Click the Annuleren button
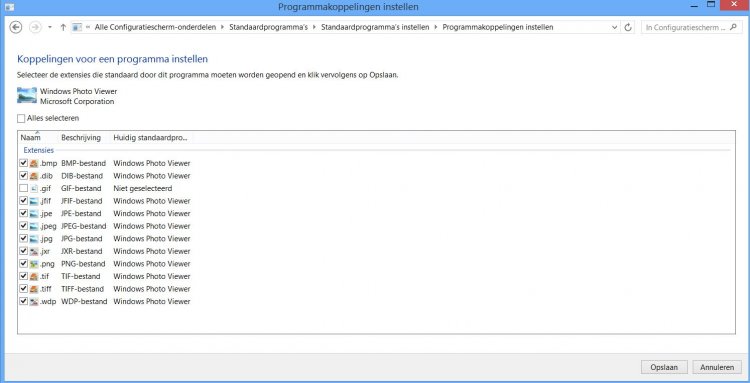 pyautogui.click(x=717, y=367)
